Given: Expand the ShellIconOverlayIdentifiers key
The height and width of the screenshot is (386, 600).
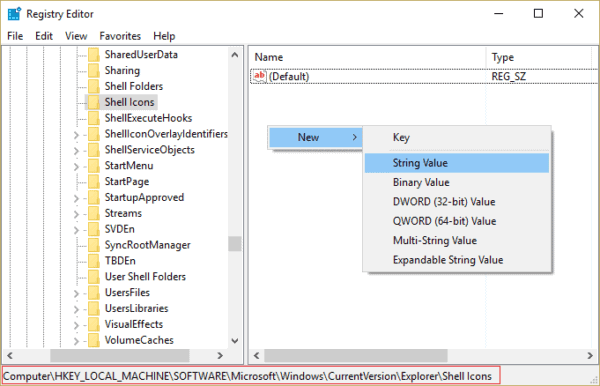Looking at the screenshot, I should point(76,135).
